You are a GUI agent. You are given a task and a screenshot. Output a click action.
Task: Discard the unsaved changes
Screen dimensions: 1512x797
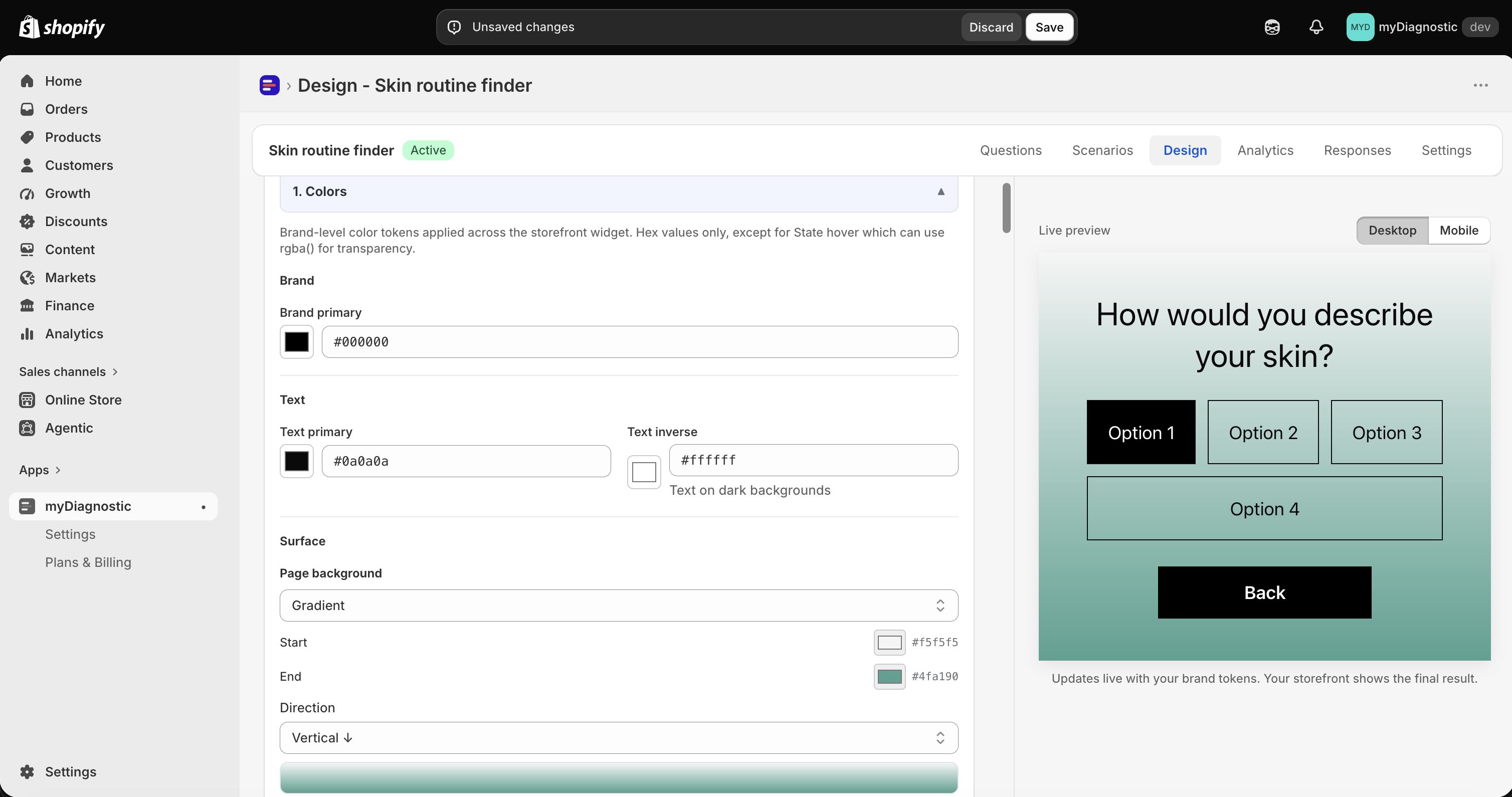pyautogui.click(x=991, y=27)
